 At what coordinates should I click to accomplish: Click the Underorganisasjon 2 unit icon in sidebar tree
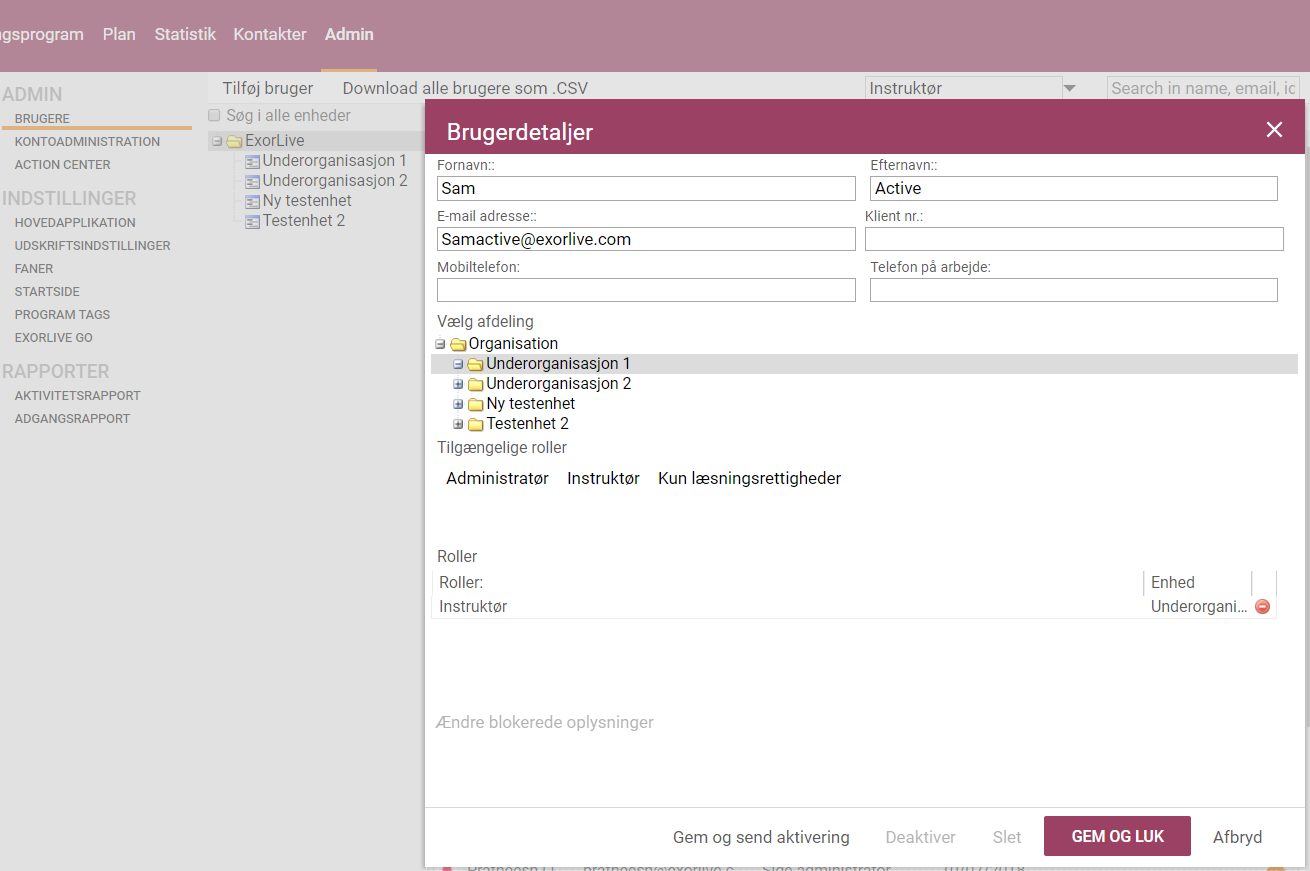(x=252, y=181)
